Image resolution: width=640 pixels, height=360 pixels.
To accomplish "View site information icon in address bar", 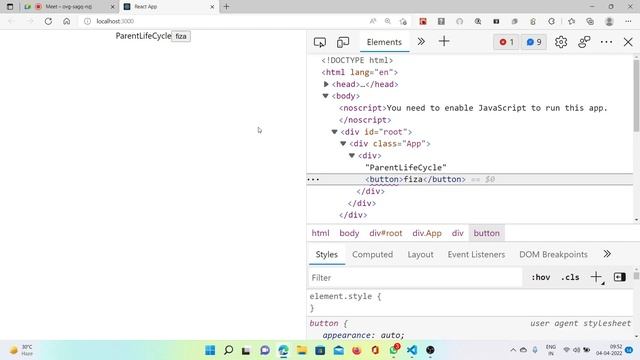I will point(87,21).
